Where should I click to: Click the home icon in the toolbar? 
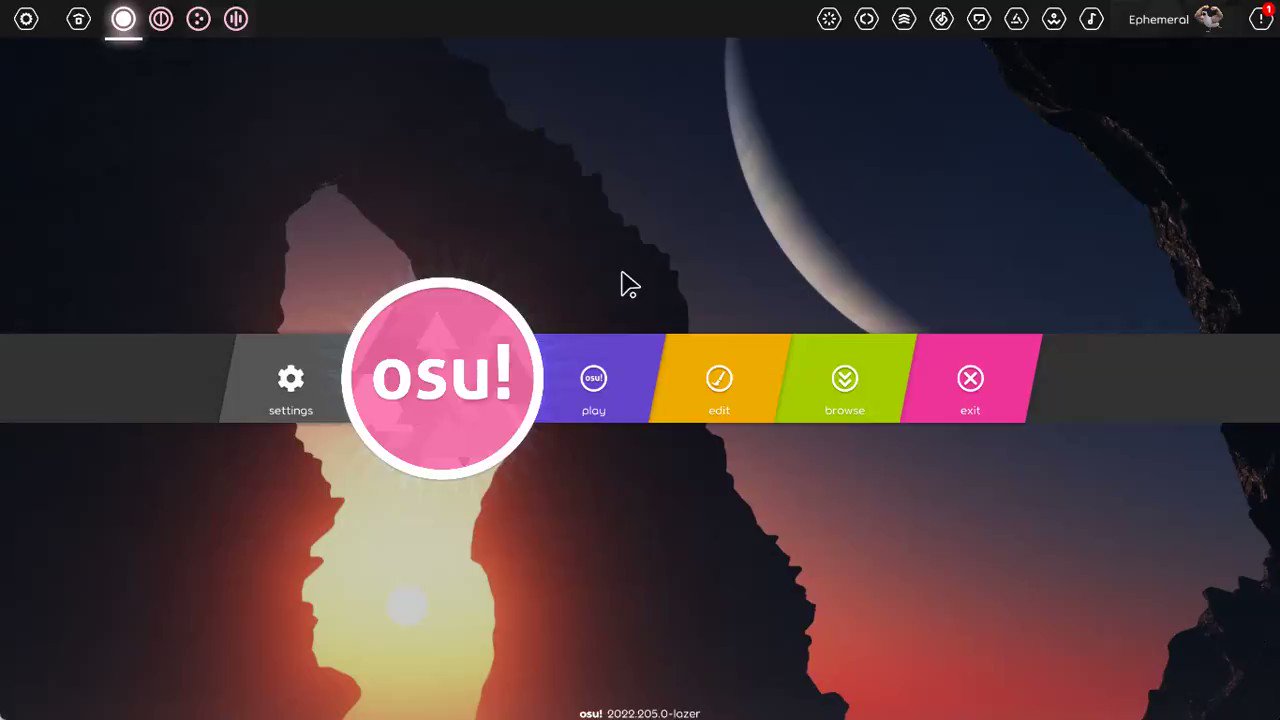78,19
